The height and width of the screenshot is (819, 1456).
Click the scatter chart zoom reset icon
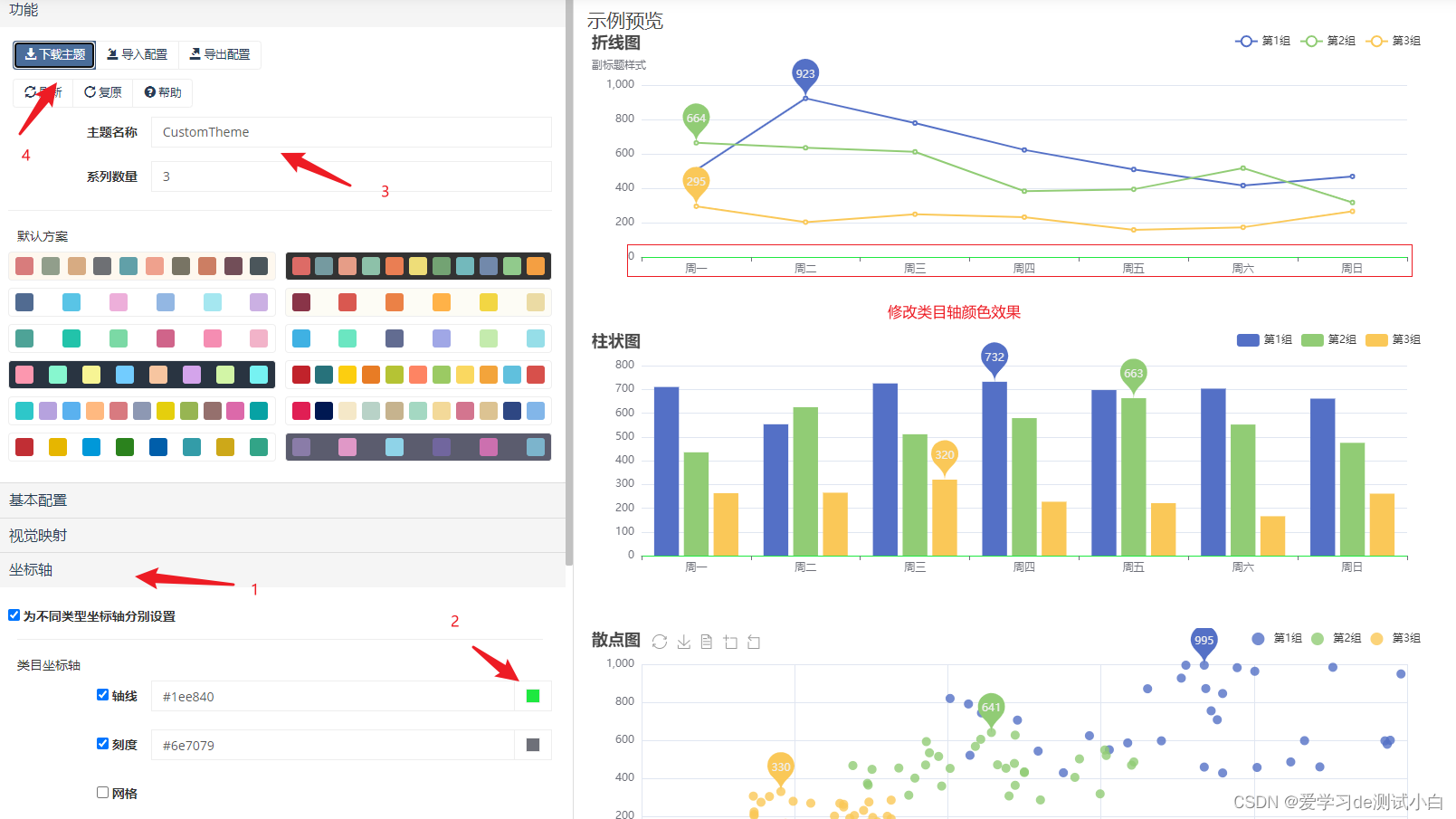[x=754, y=642]
